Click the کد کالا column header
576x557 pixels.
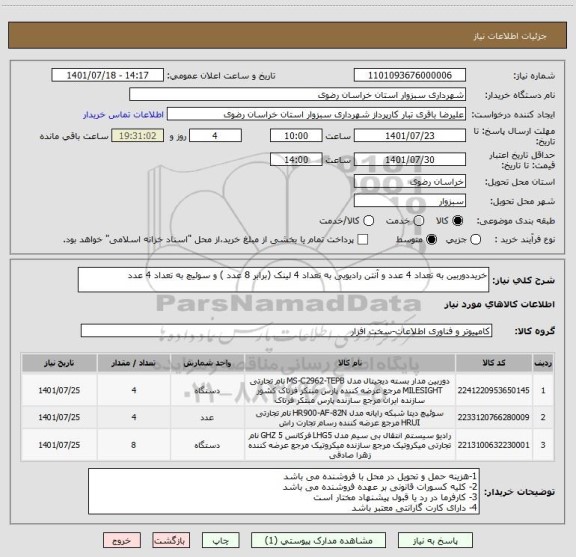click(x=494, y=363)
